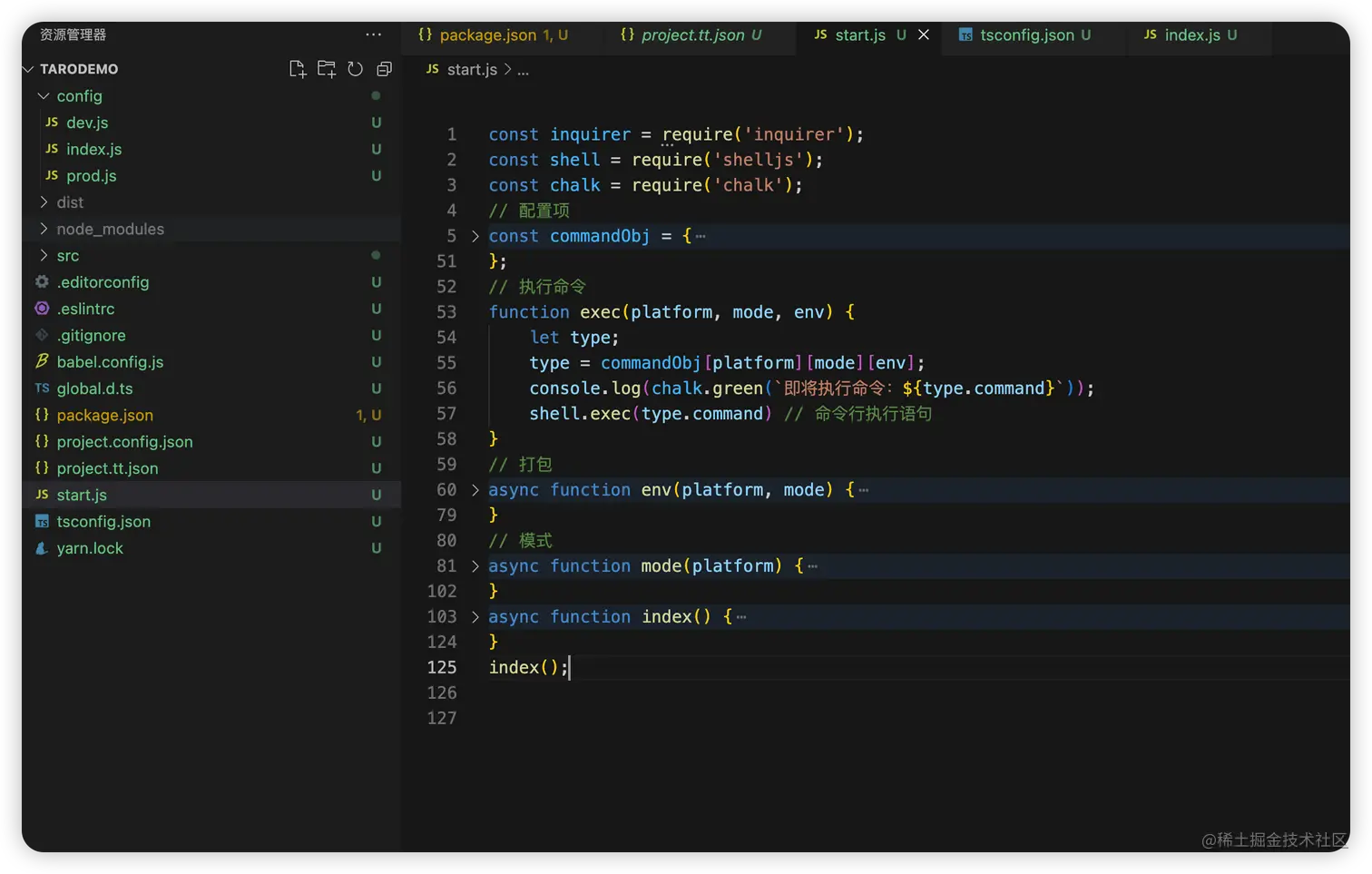
Task: Open project.config.json file
Action: click(211, 441)
